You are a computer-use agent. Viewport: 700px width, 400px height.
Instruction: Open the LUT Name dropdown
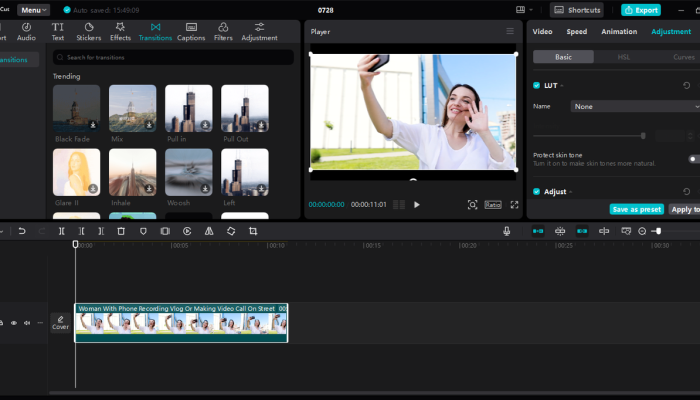pos(634,106)
